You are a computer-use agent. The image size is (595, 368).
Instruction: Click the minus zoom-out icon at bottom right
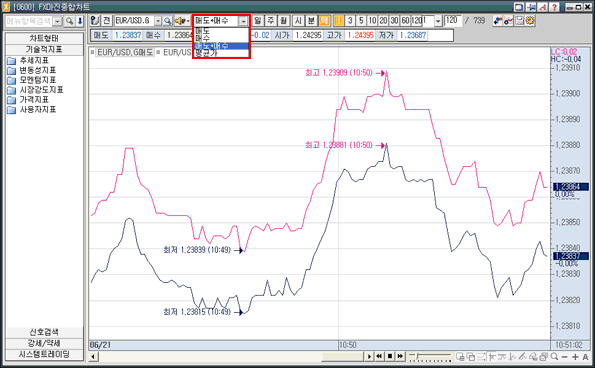pyautogui.click(x=565, y=357)
